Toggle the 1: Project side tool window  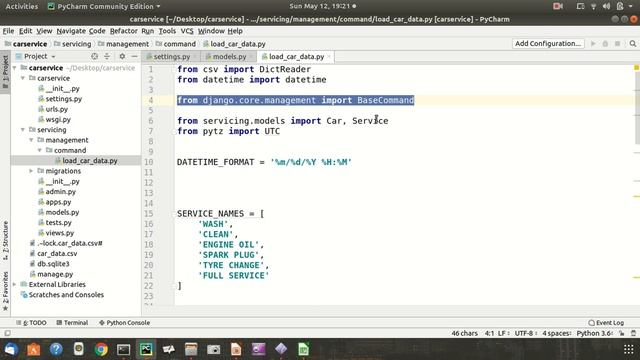(x=5, y=72)
